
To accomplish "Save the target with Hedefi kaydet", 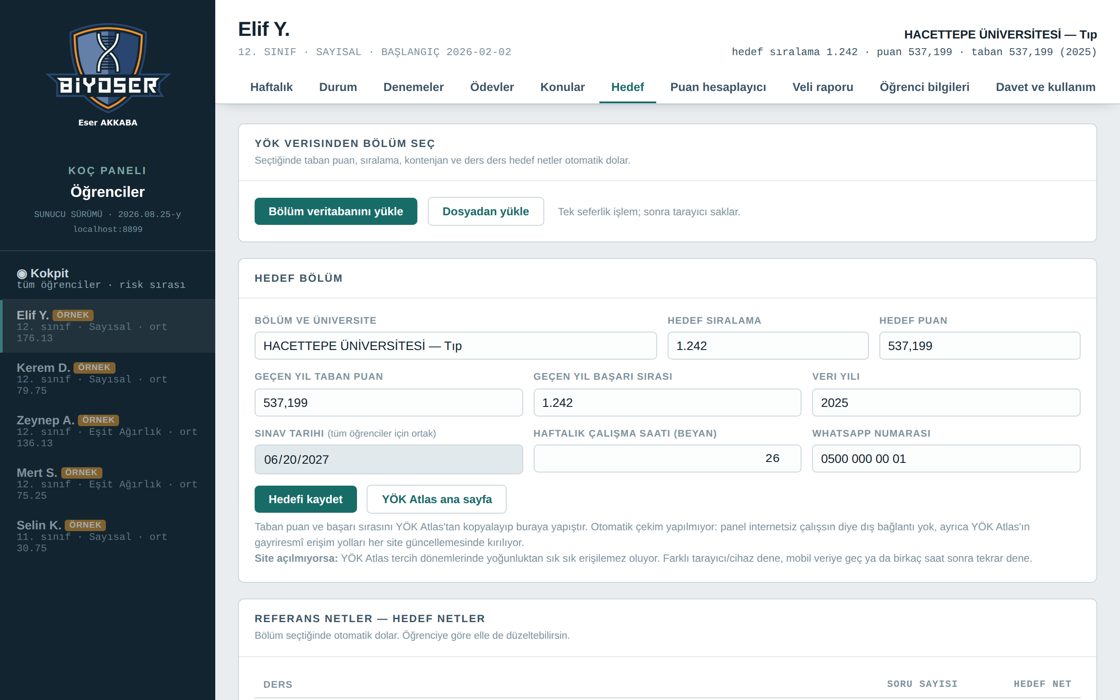I will tap(306, 499).
